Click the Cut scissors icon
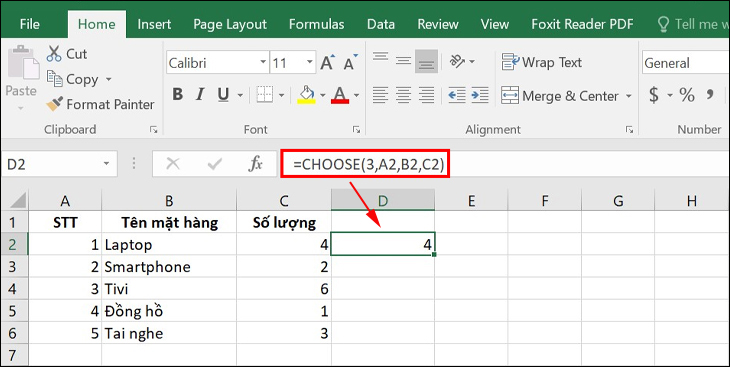The width and height of the screenshot is (730, 367). (x=54, y=54)
